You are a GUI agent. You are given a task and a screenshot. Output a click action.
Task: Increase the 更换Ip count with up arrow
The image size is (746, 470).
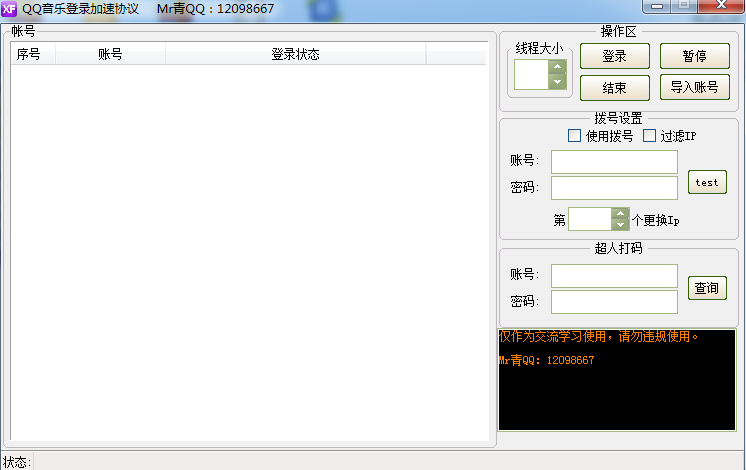point(620,213)
